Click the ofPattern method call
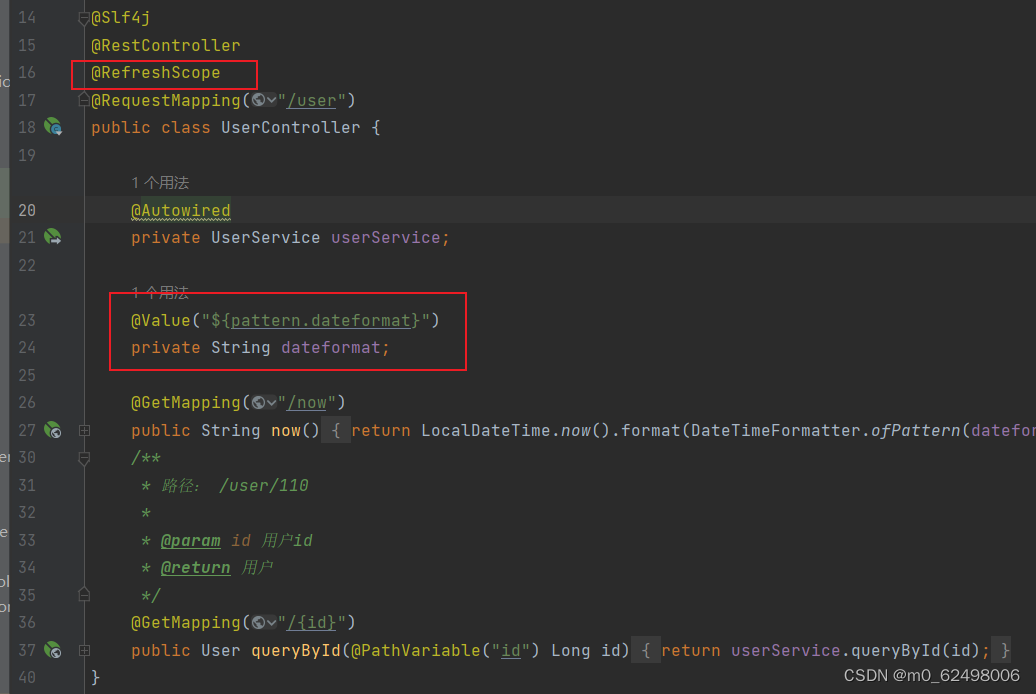The height and width of the screenshot is (694, 1036). coord(915,430)
